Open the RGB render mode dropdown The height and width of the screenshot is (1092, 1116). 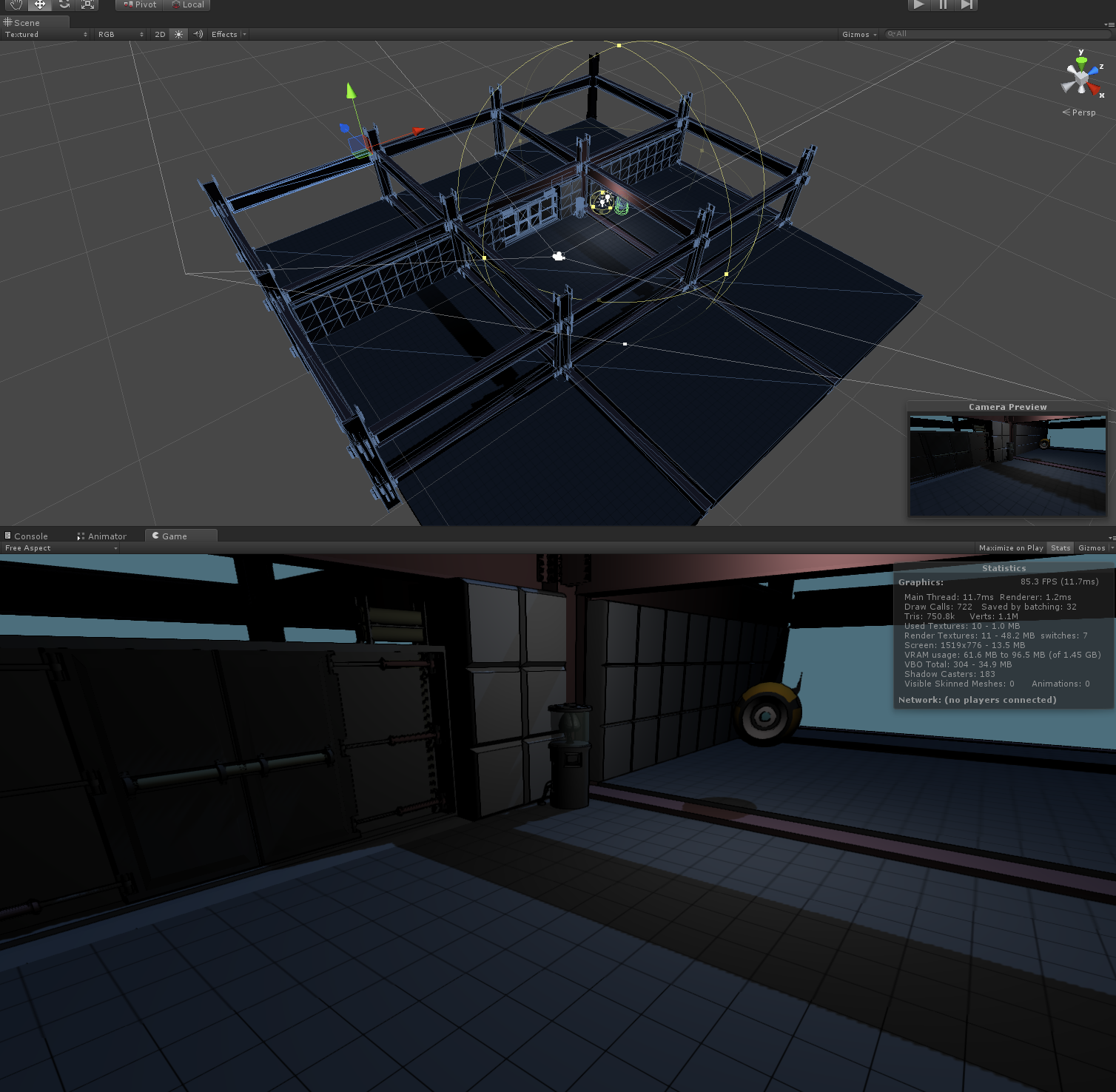121,35
